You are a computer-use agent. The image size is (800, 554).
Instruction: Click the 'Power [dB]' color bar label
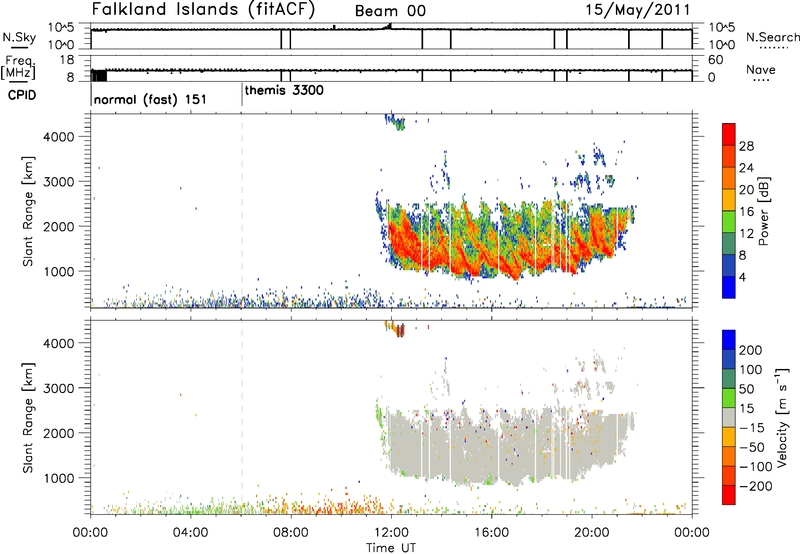pyautogui.click(x=763, y=211)
